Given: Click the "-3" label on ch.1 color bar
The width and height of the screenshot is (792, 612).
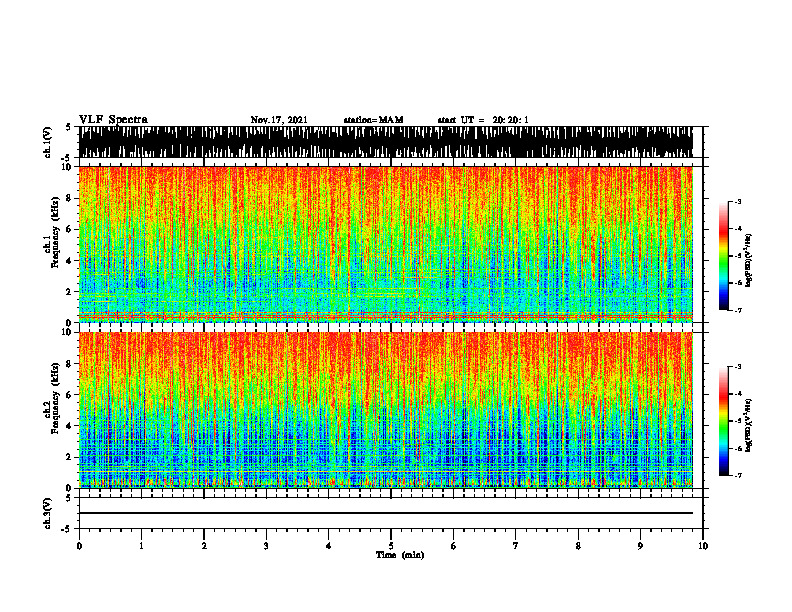Looking at the screenshot, I should pyautogui.click(x=738, y=201).
